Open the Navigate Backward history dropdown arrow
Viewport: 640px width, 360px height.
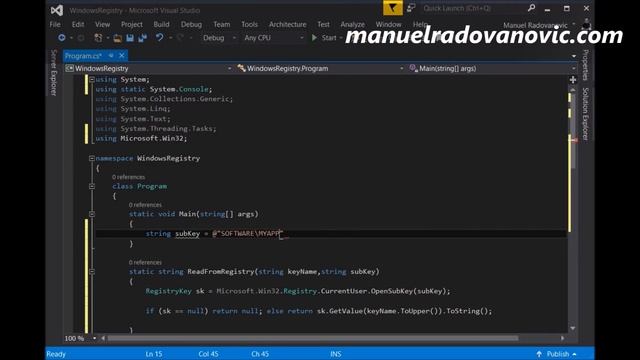(x=71, y=38)
